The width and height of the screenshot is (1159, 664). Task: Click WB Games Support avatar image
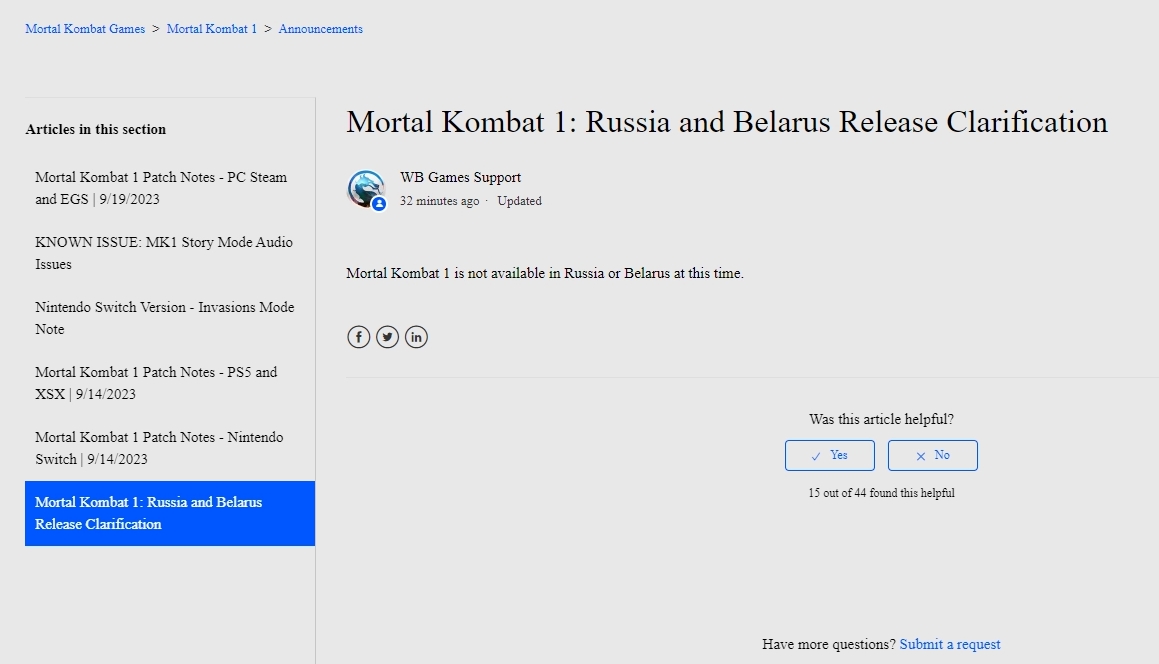pyautogui.click(x=367, y=189)
